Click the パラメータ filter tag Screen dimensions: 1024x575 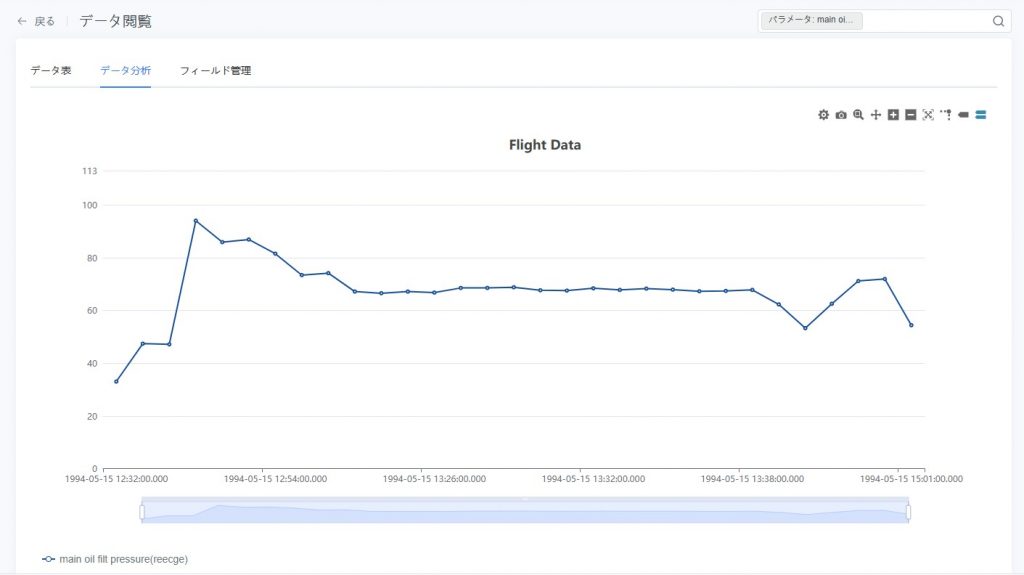(x=811, y=21)
